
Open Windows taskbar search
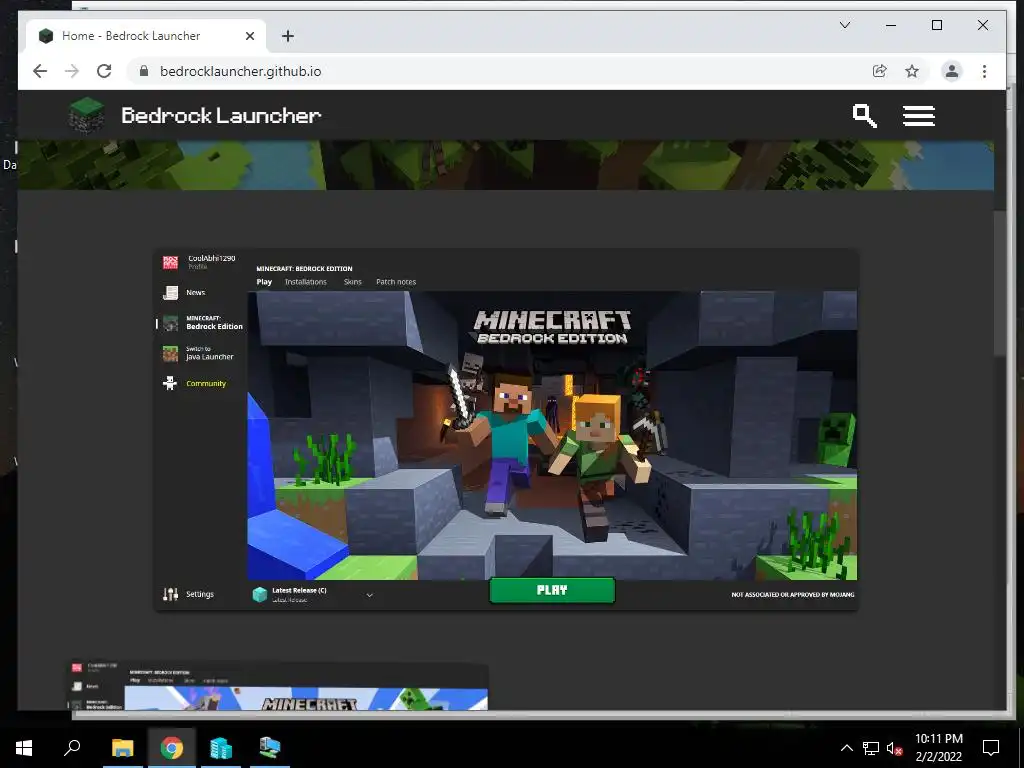coord(72,748)
